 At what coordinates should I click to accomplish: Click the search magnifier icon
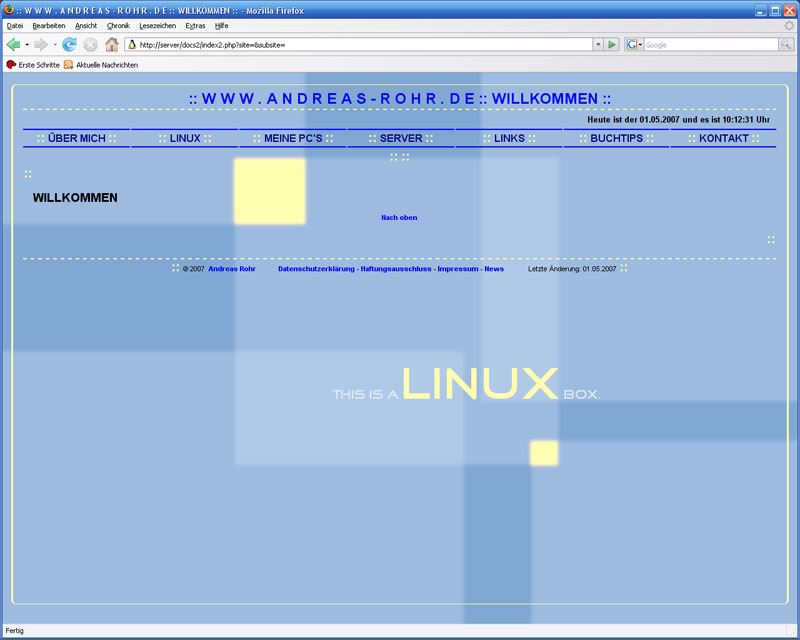point(787,45)
